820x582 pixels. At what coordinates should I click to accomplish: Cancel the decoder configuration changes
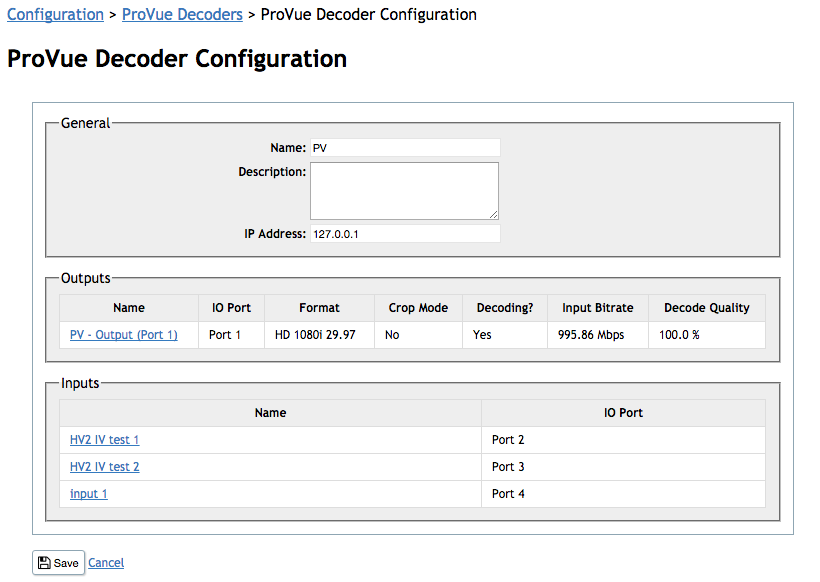(106, 562)
